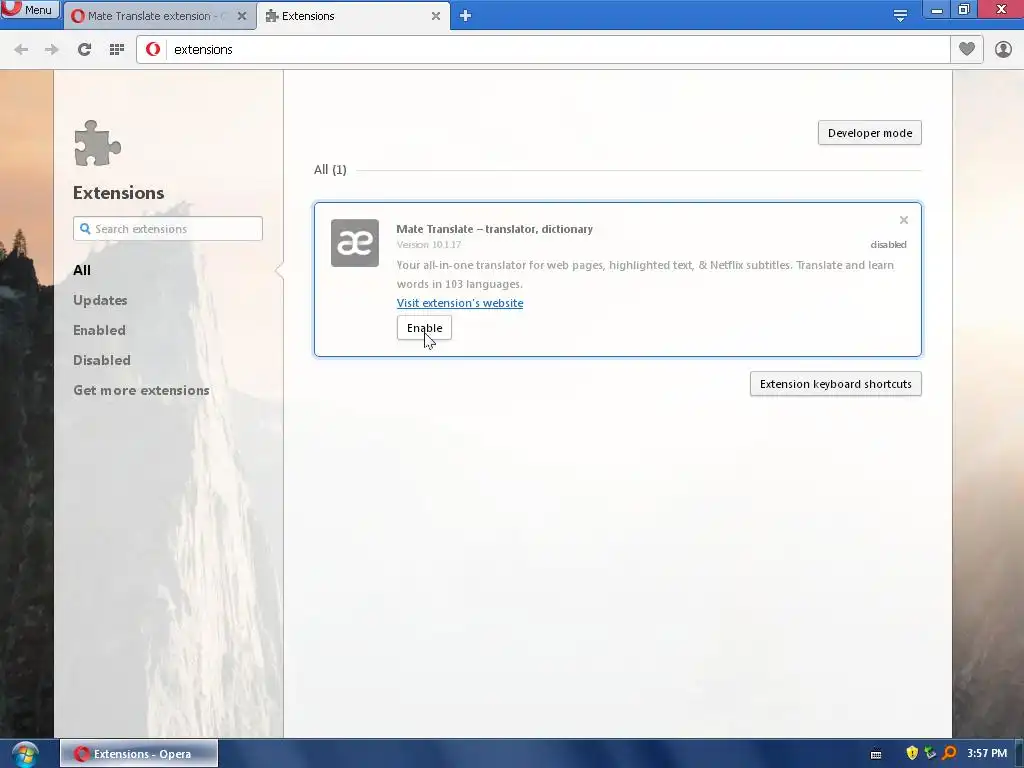Reload the page with the refresh icon

84,50
